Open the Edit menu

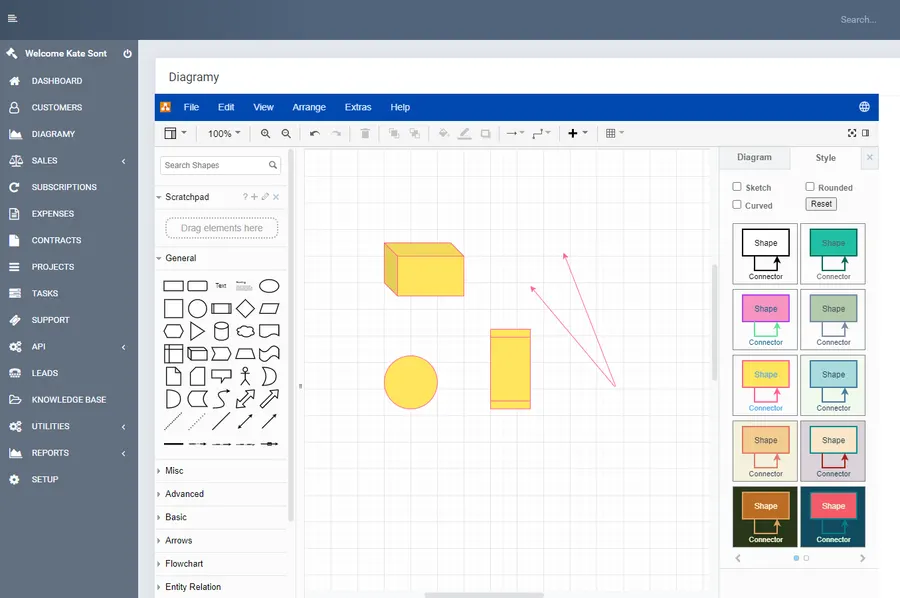tap(226, 107)
